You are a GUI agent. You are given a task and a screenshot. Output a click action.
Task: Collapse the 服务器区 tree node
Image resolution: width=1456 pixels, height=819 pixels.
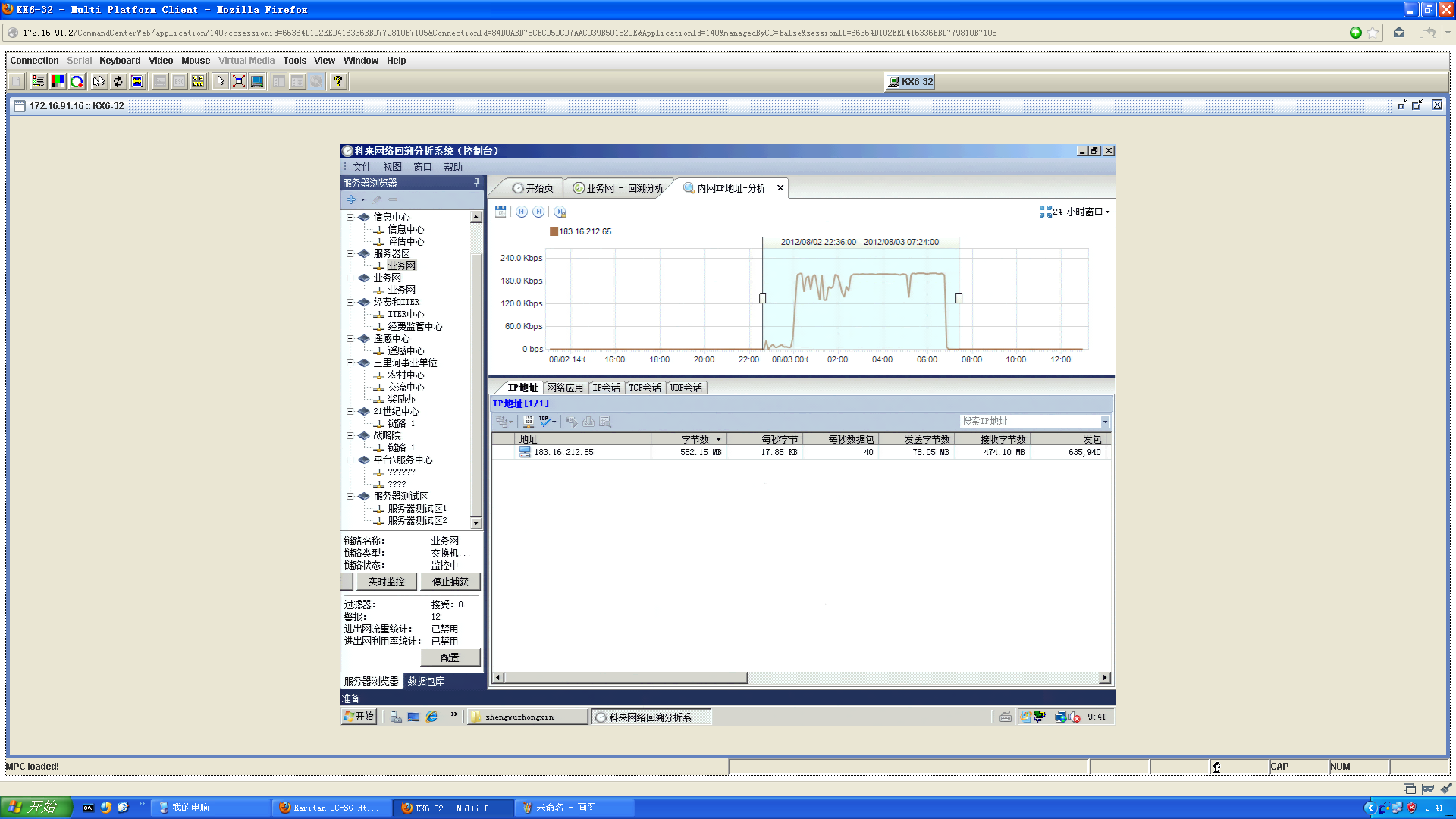(x=350, y=254)
